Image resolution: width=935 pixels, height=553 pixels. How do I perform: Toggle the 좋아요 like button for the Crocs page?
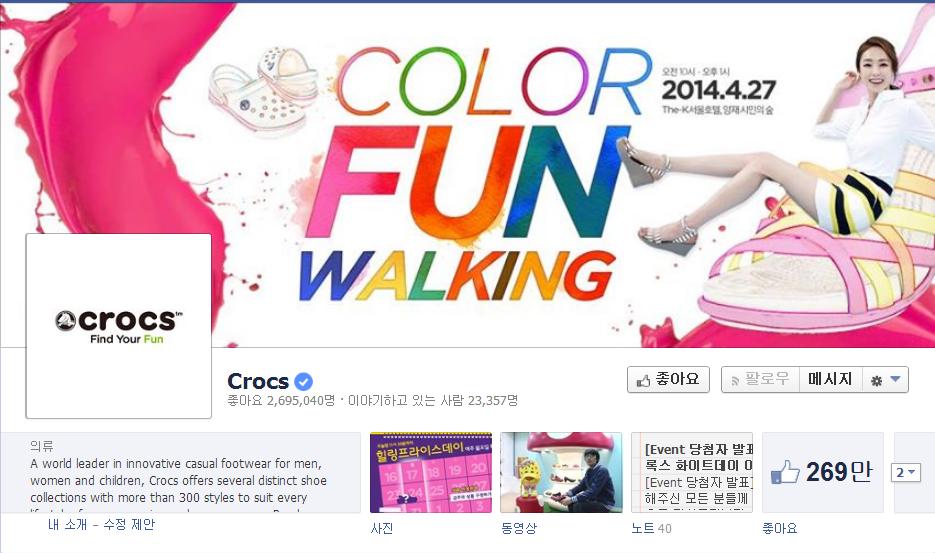[668, 379]
